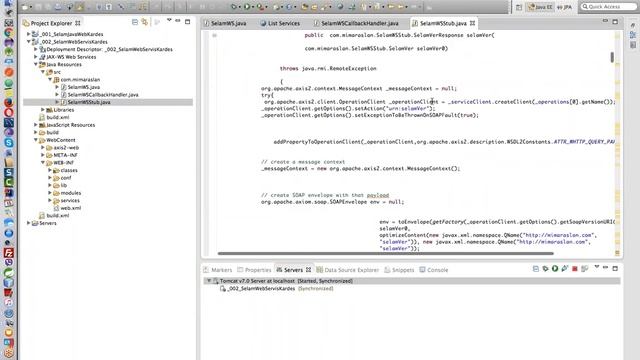This screenshot has height=360, width=640.
Task: Start server in profile mode icon
Action: [564, 269]
